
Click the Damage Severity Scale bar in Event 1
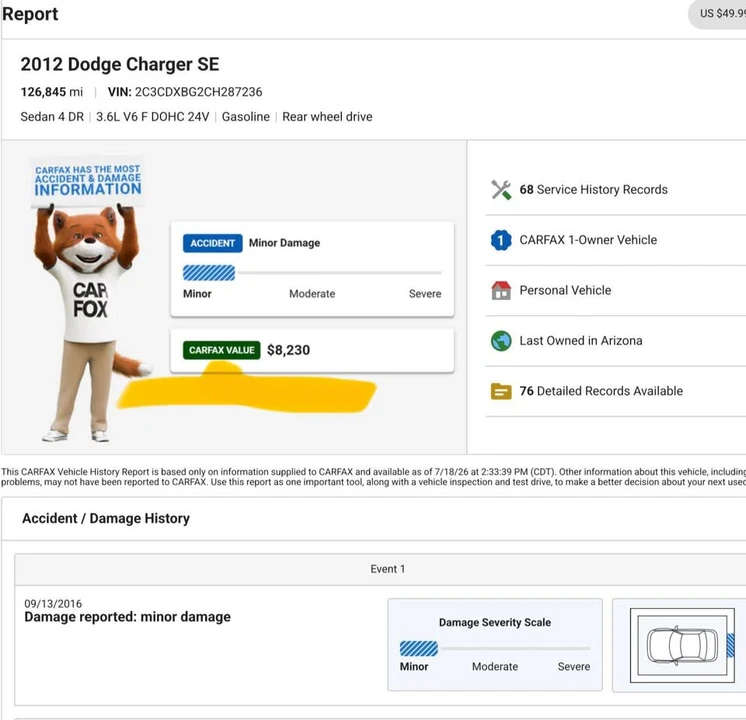pyautogui.click(x=495, y=648)
